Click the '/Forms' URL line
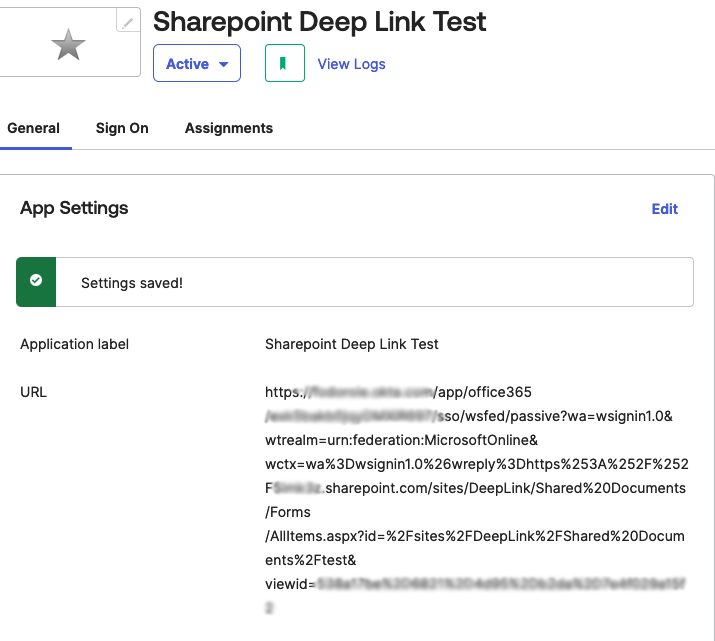This screenshot has width=715, height=641. click(x=288, y=512)
